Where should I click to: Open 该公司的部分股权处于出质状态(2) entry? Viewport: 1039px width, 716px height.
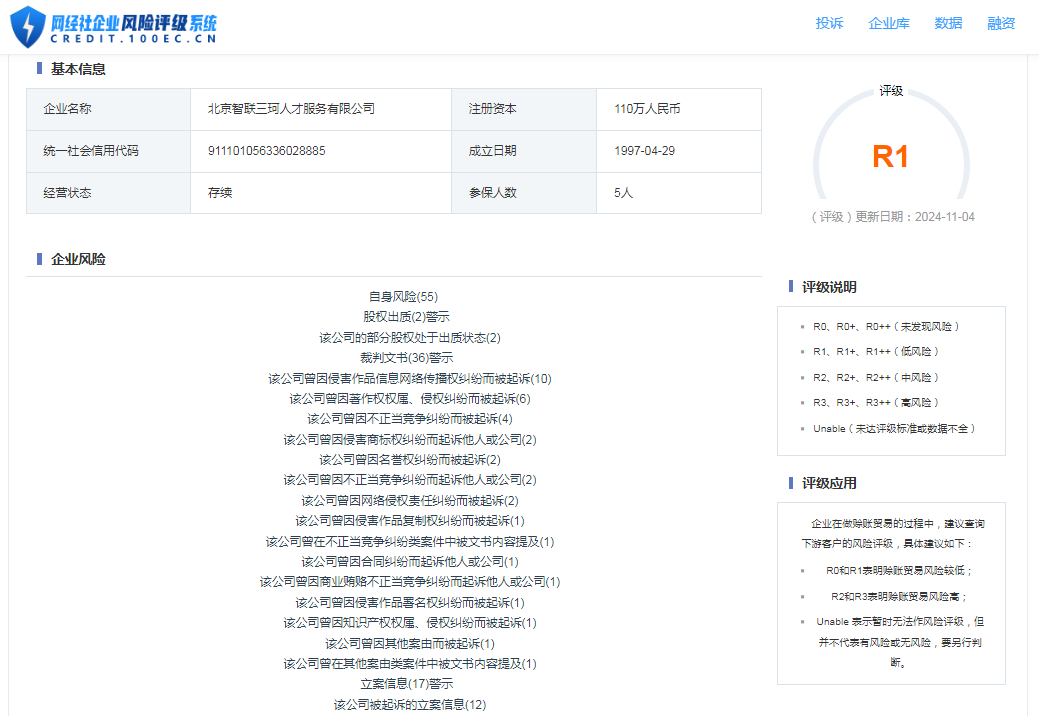410,338
